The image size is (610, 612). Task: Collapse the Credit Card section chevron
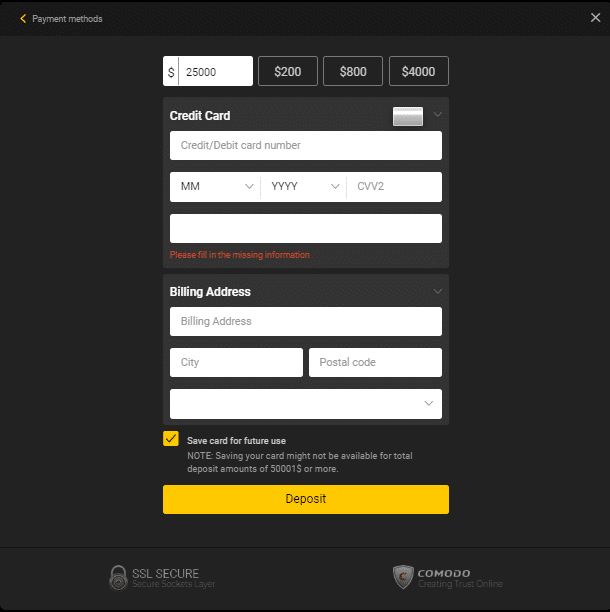pyautogui.click(x=437, y=115)
